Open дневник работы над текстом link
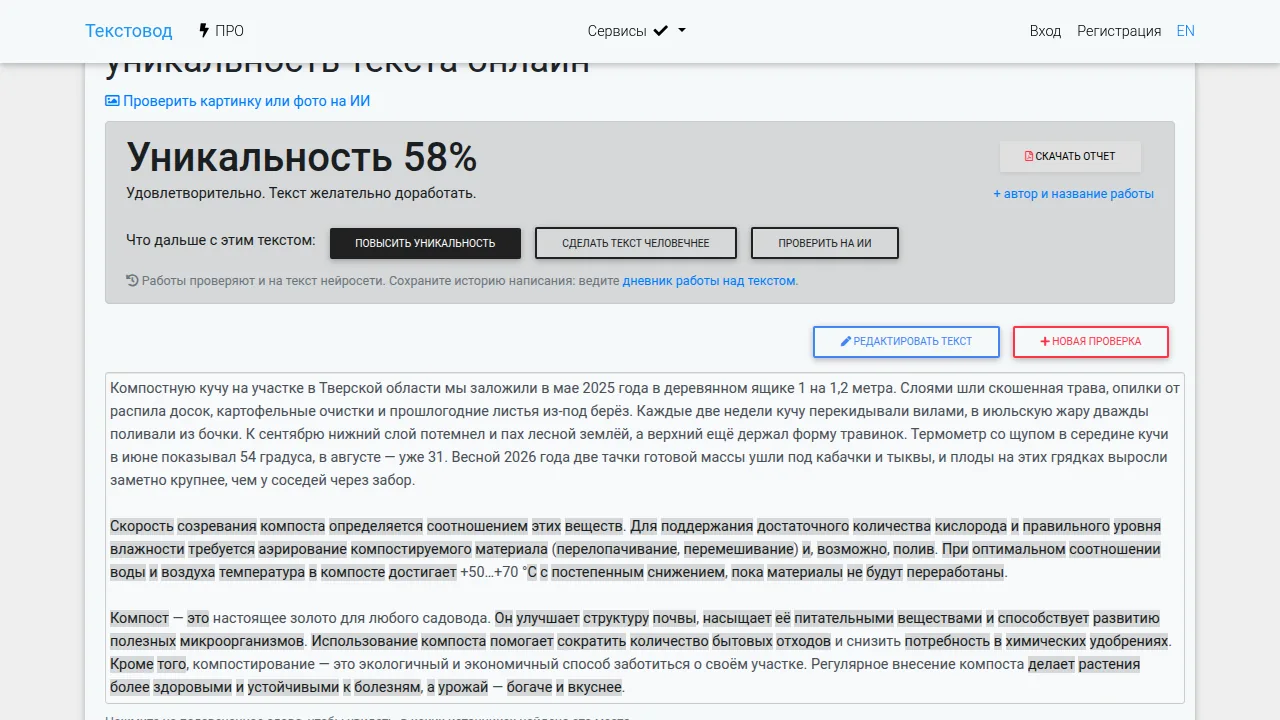The height and width of the screenshot is (720, 1280). [709, 281]
